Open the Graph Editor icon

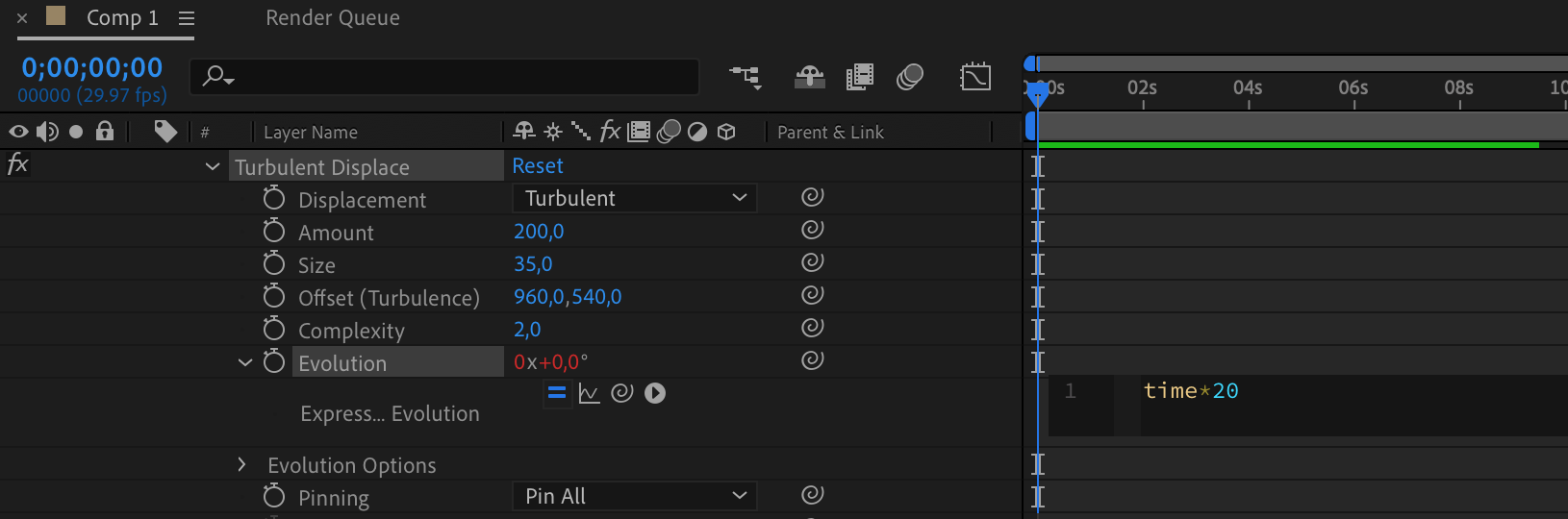(974, 77)
